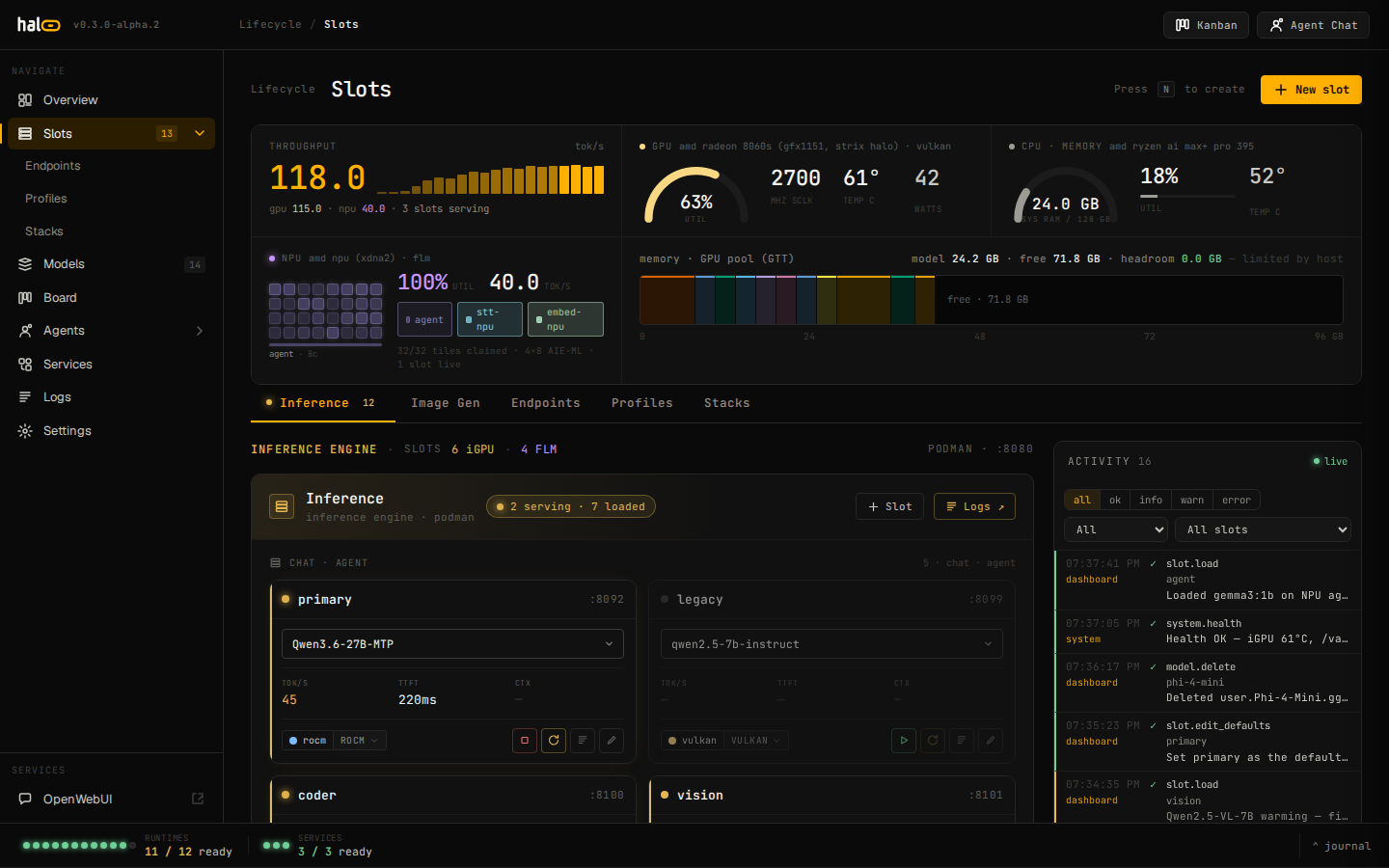1389x868 pixels.
Task: Expand the journal panel
Action: click(1342, 846)
